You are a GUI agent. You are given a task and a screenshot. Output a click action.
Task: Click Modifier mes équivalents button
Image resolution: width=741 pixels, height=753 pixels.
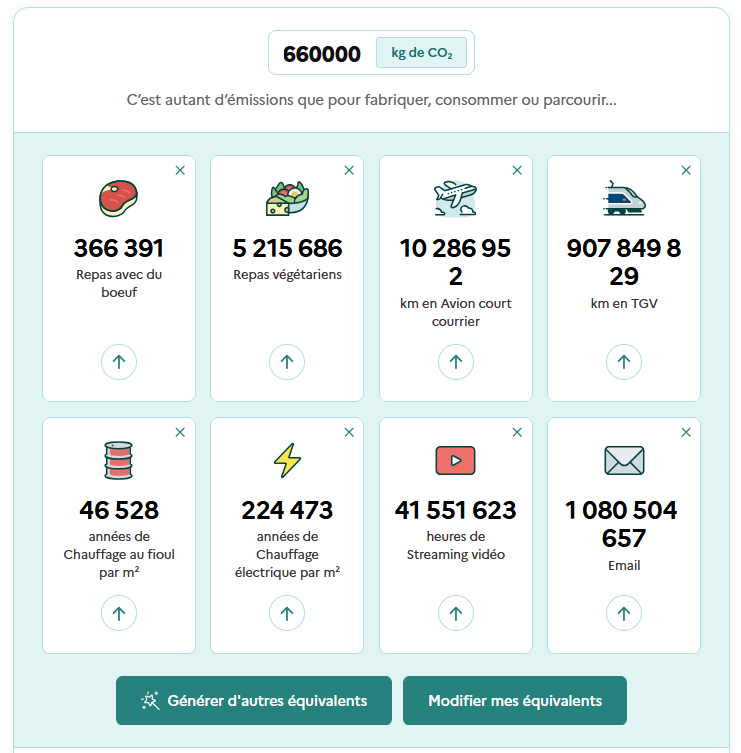pos(515,700)
